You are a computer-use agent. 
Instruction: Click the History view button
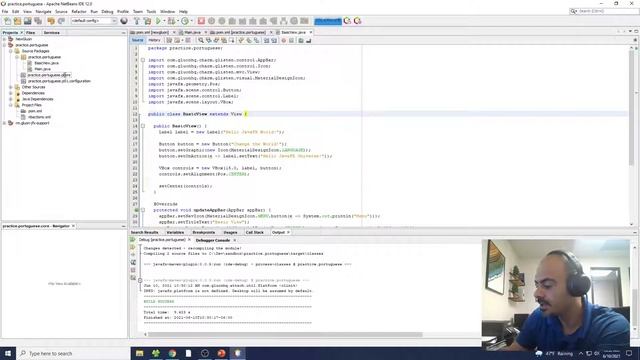(x=154, y=40)
